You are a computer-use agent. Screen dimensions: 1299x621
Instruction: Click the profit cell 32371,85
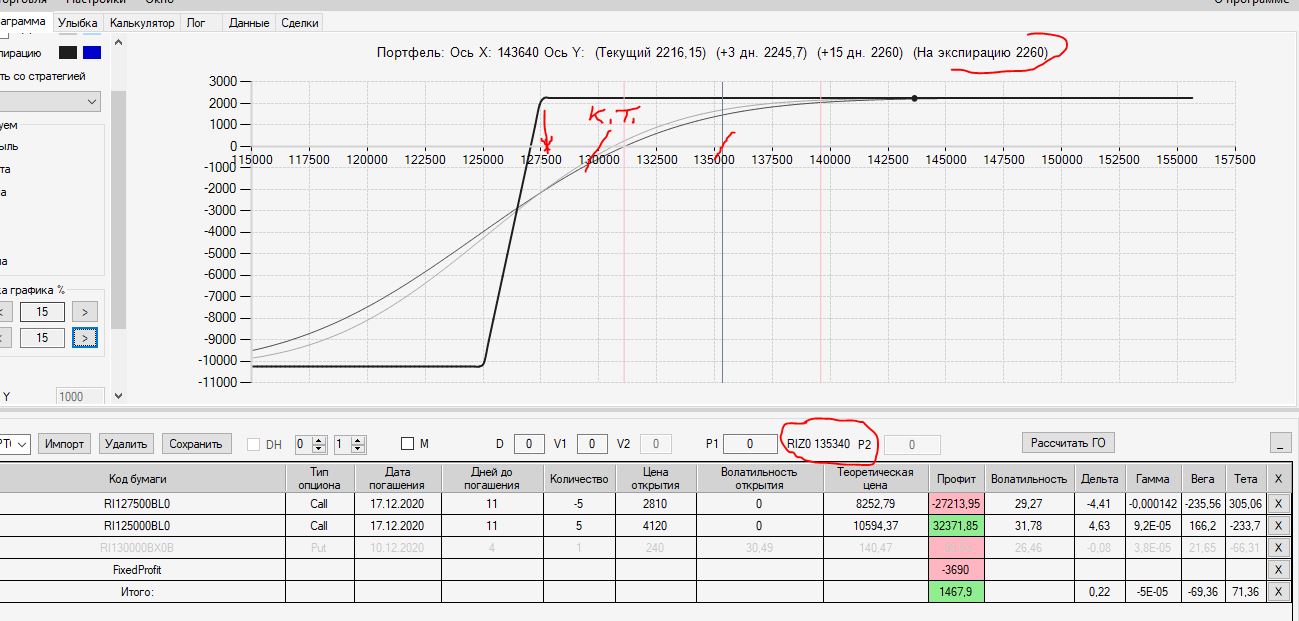(x=957, y=526)
